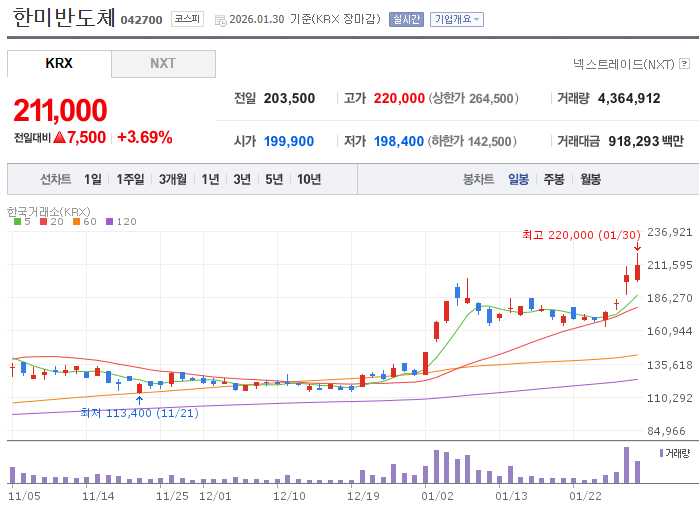Open the Nextrade help question icon
This screenshot has height=506, width=699.
(684, 64)
